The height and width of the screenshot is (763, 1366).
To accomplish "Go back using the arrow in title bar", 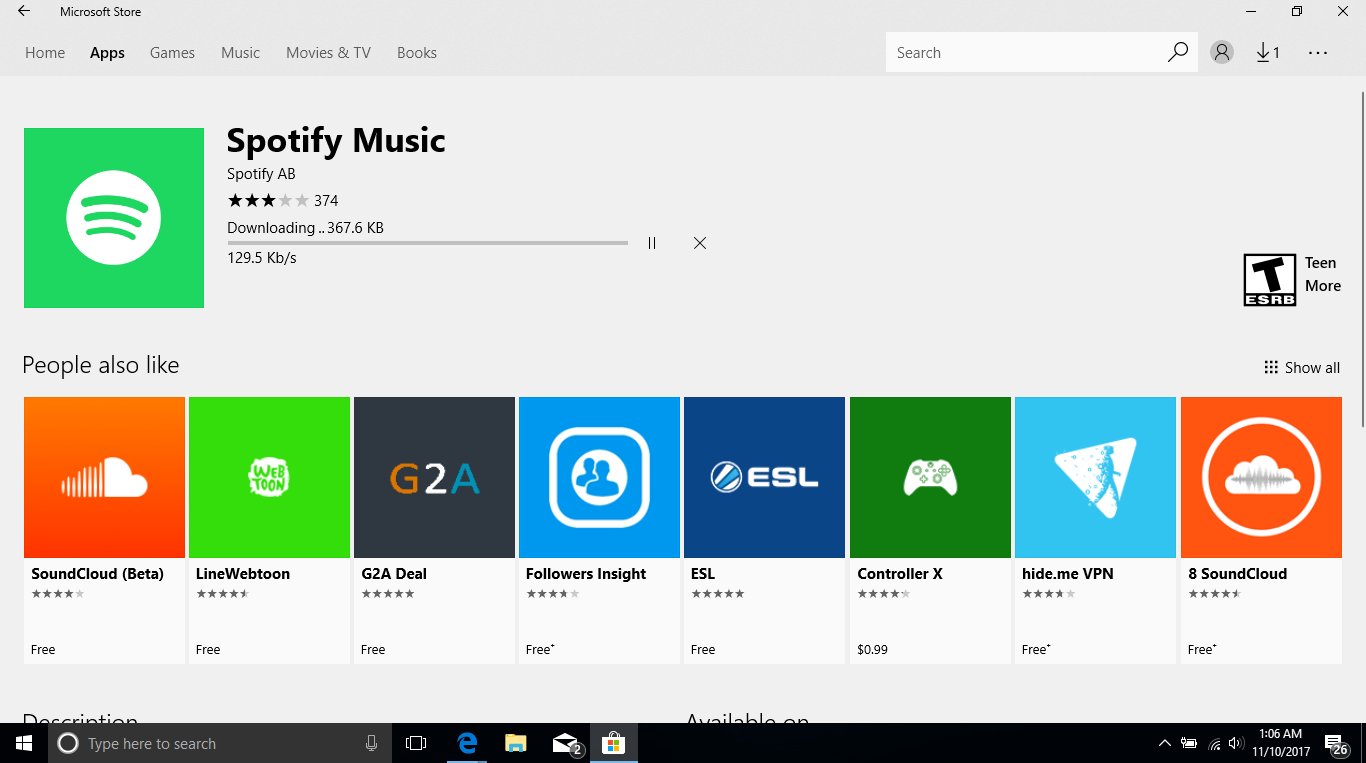I will (x=24, y=12).
